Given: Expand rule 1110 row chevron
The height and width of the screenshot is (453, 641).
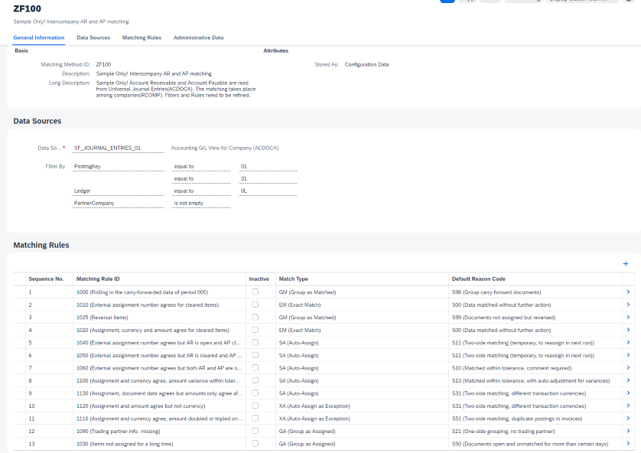Looking at the screenshot, I should click(628, 419).
